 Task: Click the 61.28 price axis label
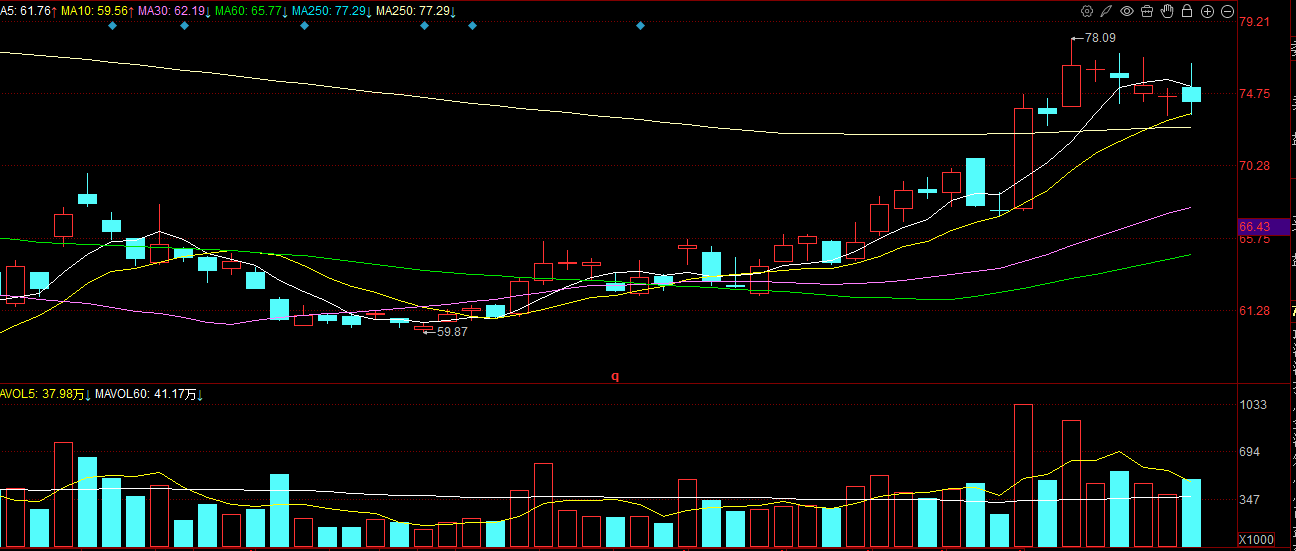tap(1254, 311)
